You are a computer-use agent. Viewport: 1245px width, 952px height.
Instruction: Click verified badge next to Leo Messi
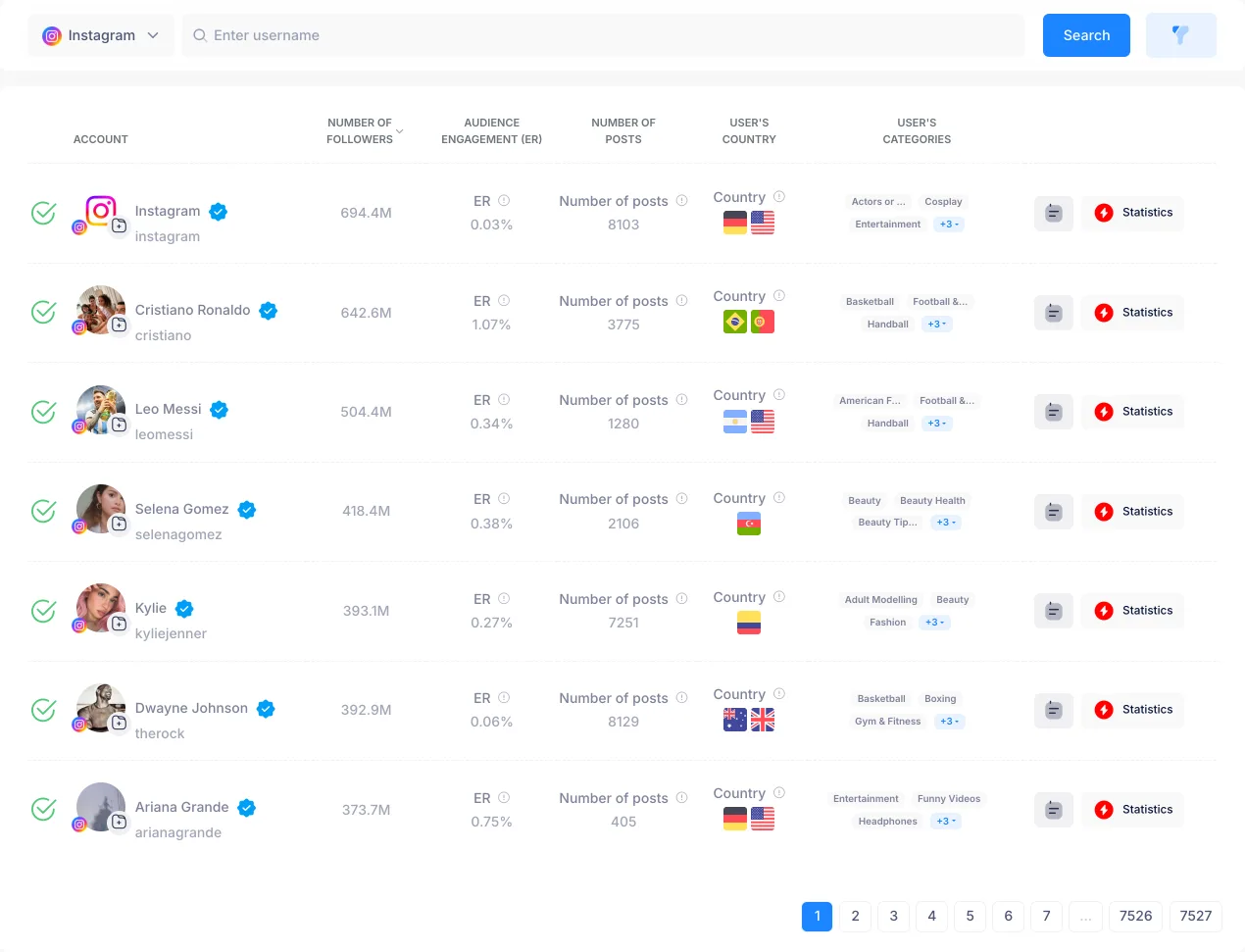tap(219, 410)
